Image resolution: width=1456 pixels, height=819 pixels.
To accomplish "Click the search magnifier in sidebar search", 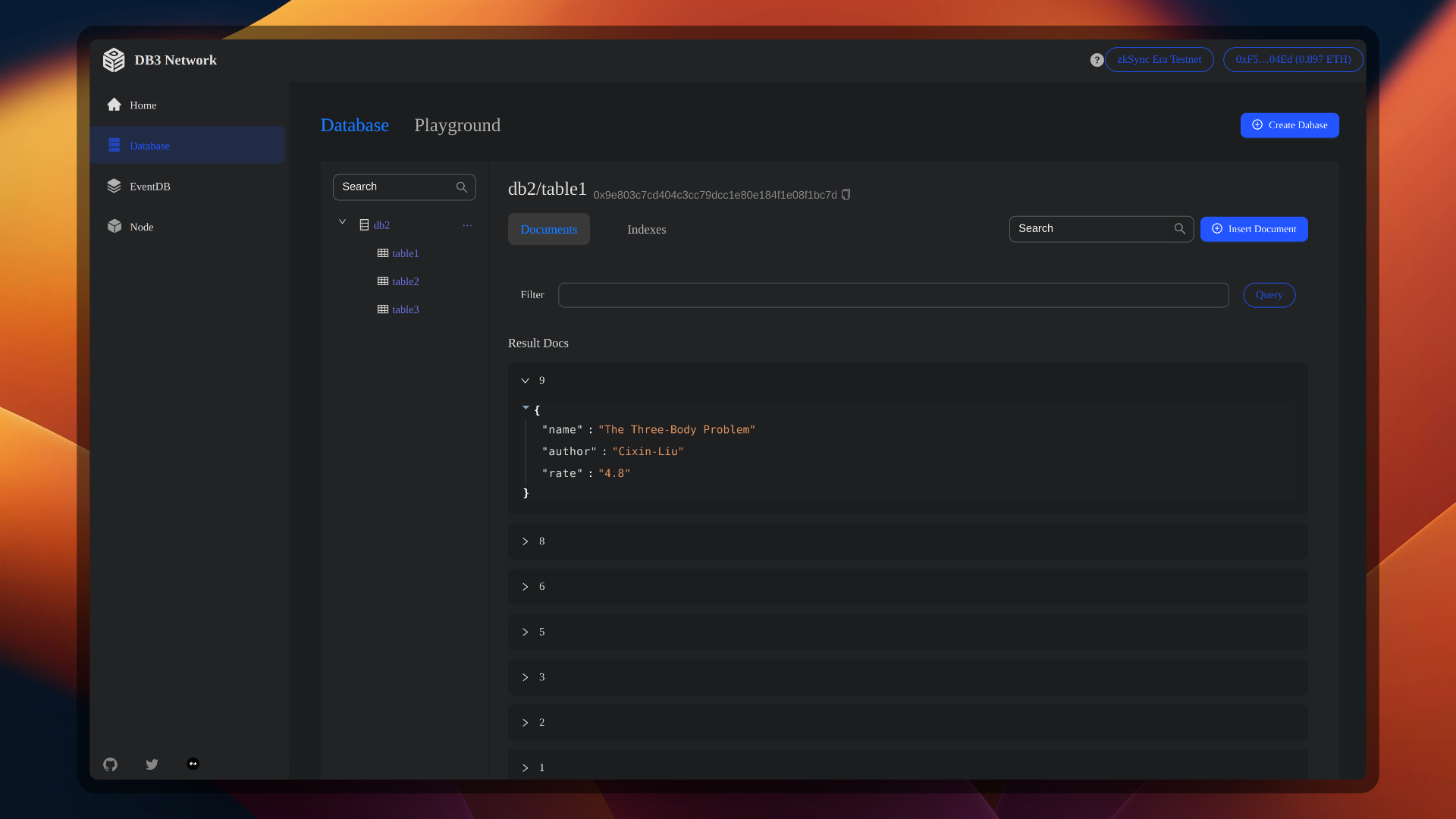I will coord(461,187).
